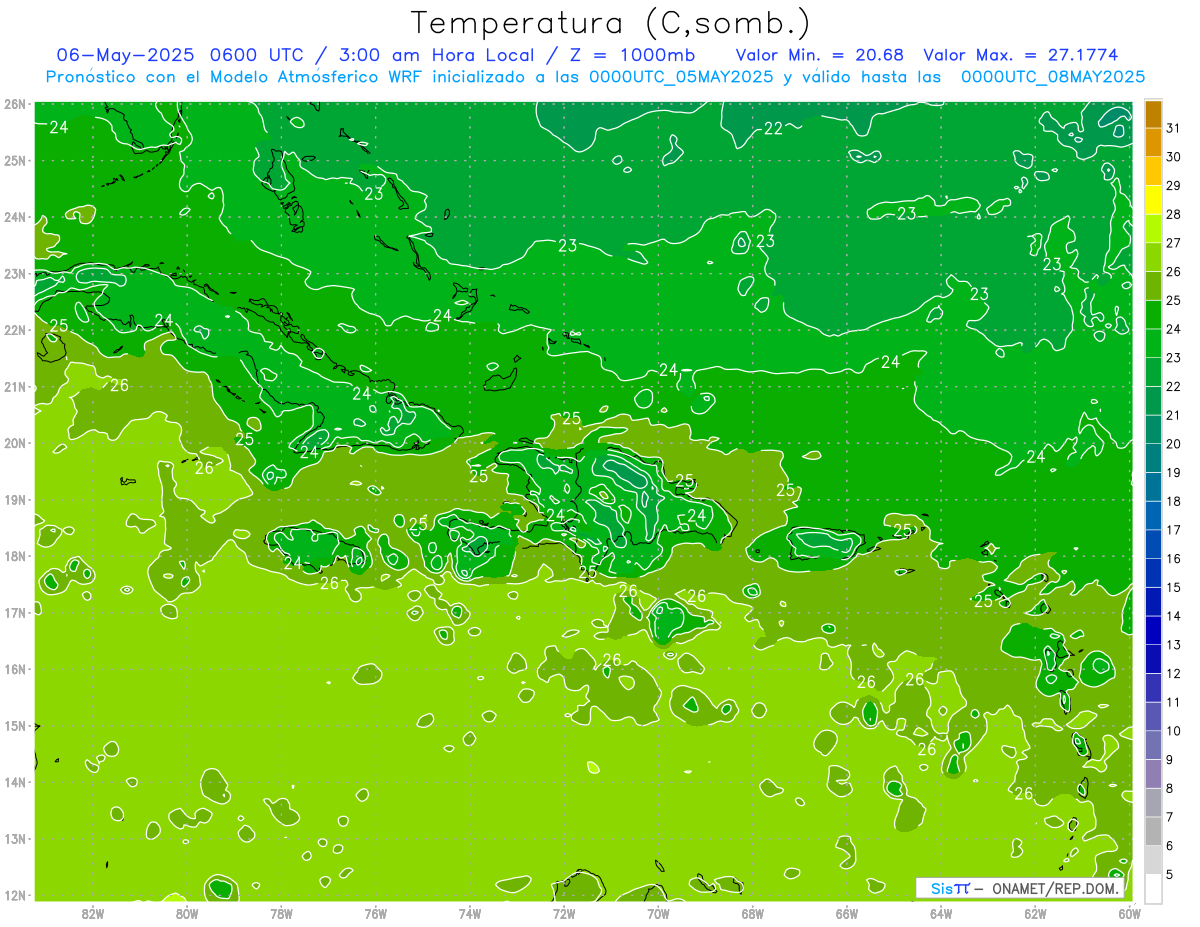Click the "80W" longitude label
This screenshot has width=1200, height=927.
187,913
